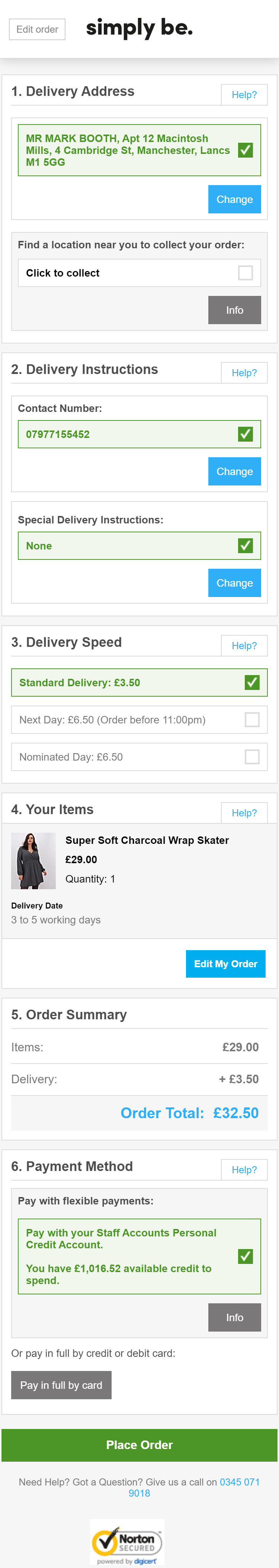Screen dimensions: 279x1568
Task: Toggle Staff Accounts credit payment checkmark
Action: (245, 1256)
